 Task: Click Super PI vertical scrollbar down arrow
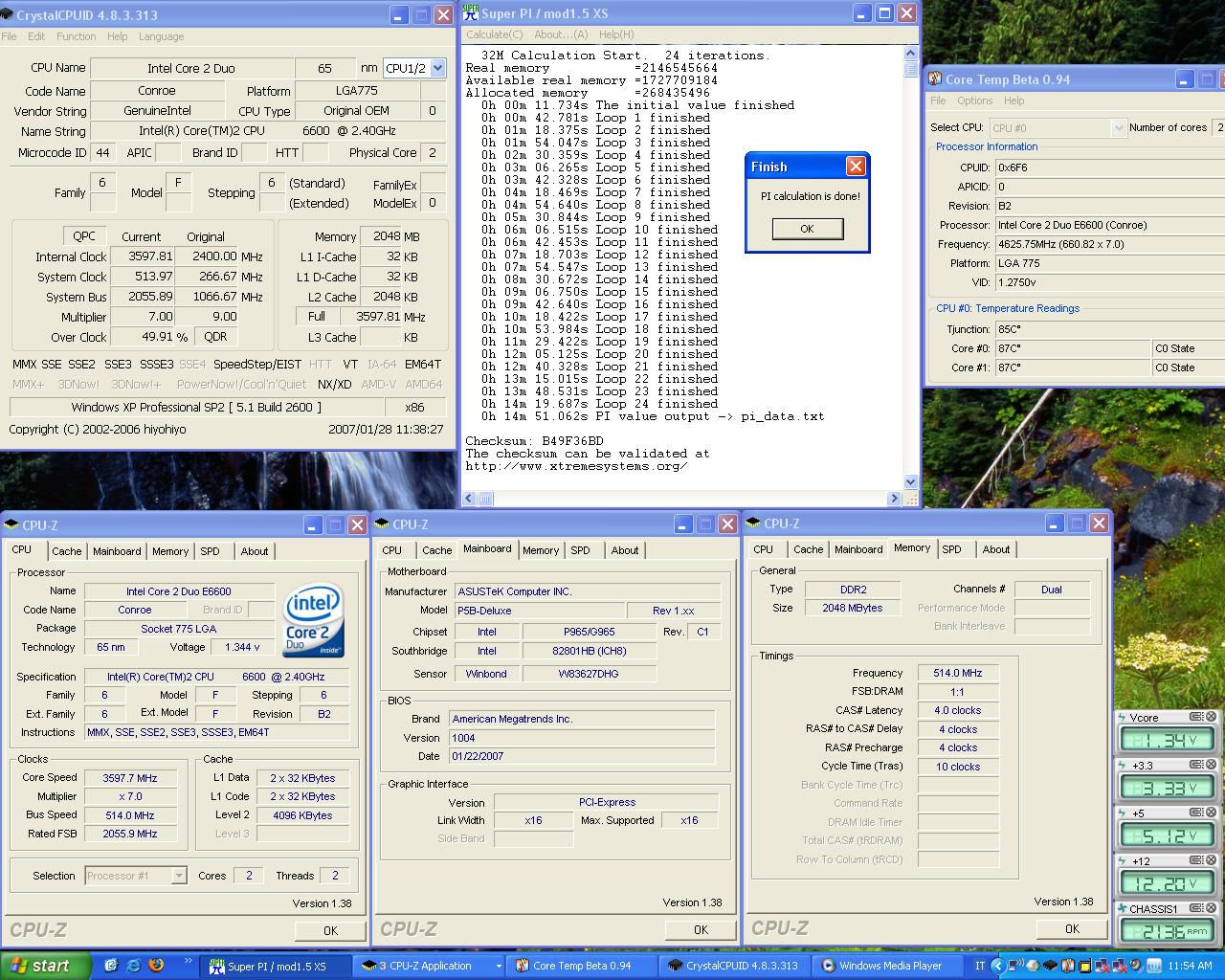910,483
